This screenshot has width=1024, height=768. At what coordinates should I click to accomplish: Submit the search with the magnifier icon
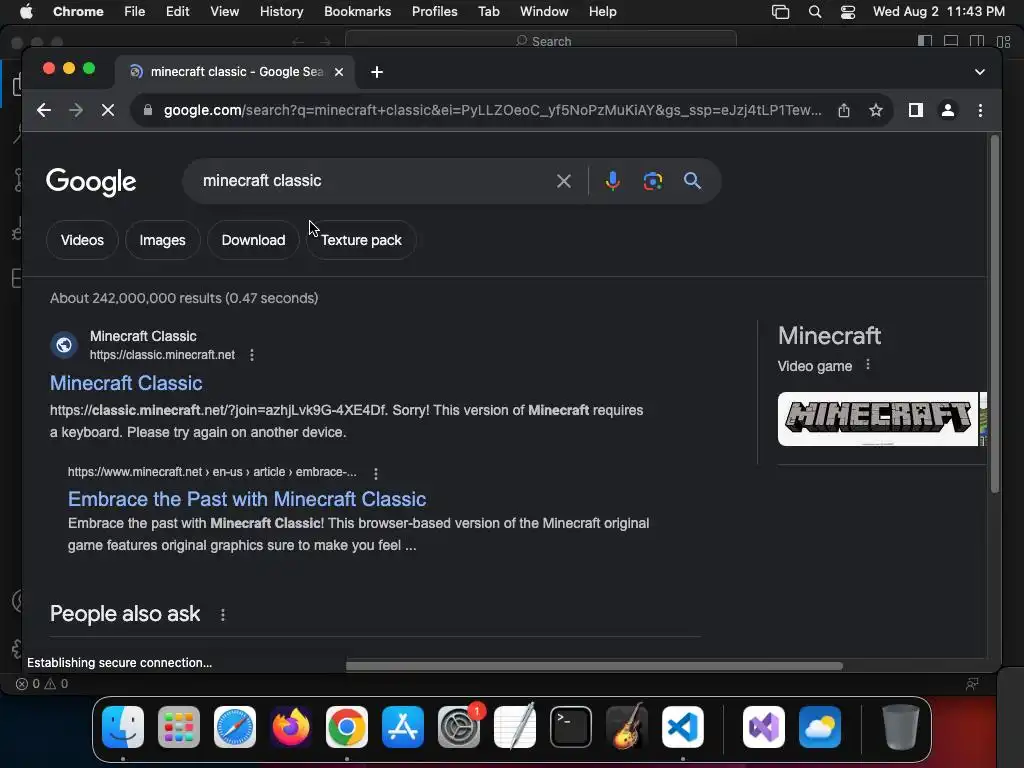(x=692, y=181)
